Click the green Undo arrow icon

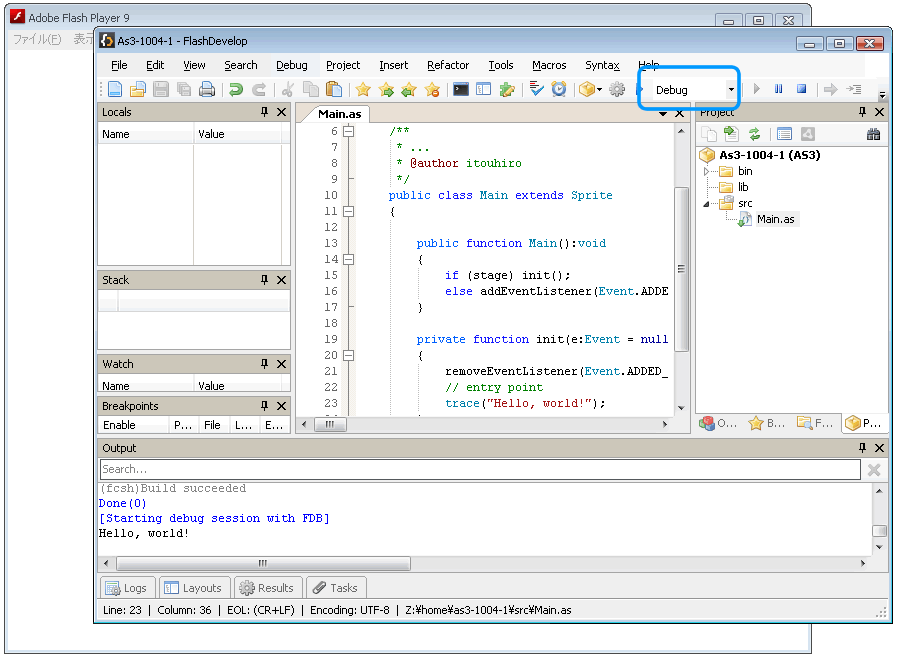(236, 89)
